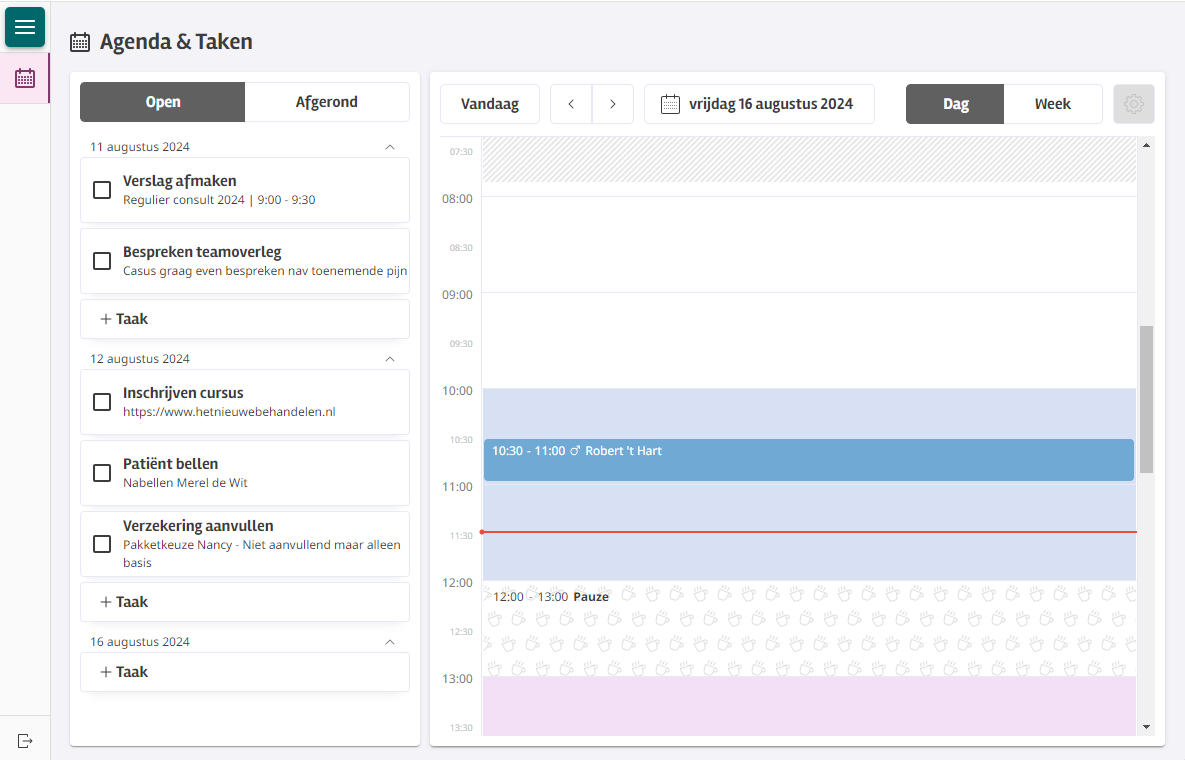Go to previous day arrow
1185x760 pixels.
tap(571, 104)
